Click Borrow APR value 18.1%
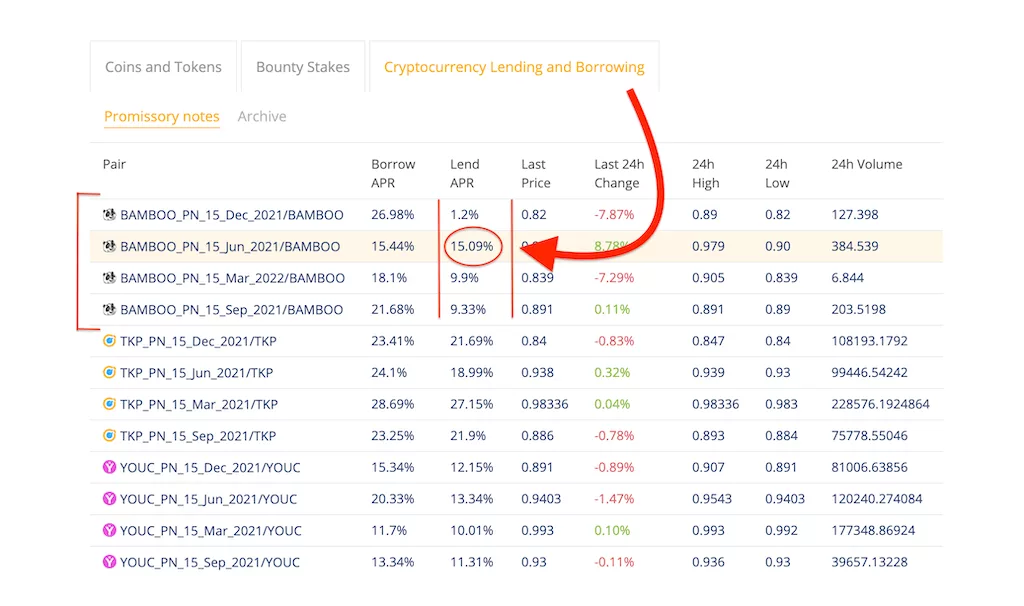The height and width of the screenshot is (606, 1024). coord(389,278)
